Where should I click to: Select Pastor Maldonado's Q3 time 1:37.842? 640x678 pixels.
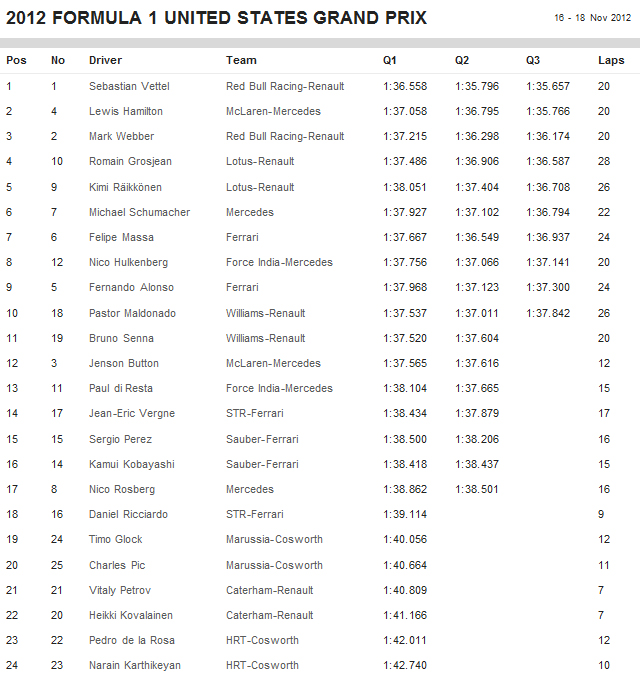547,313
